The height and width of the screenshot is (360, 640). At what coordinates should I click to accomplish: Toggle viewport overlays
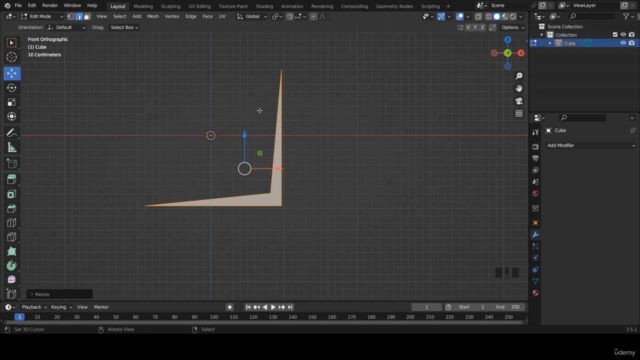[x=460, y=17]
